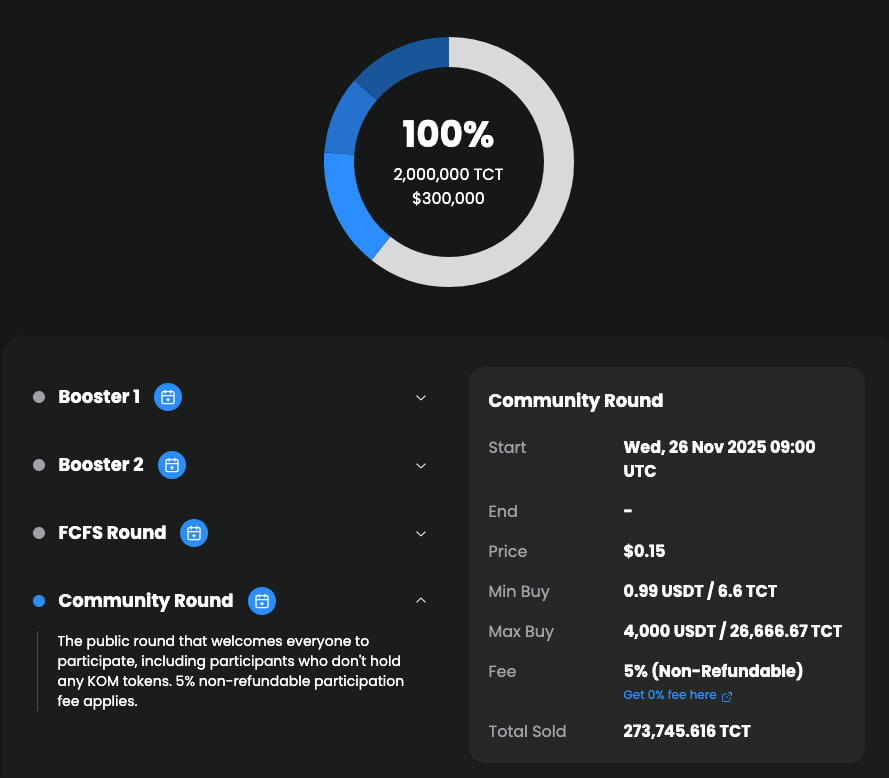Expand the Booster 2 chevron
The image size is (889, 778).
point(421,466)
